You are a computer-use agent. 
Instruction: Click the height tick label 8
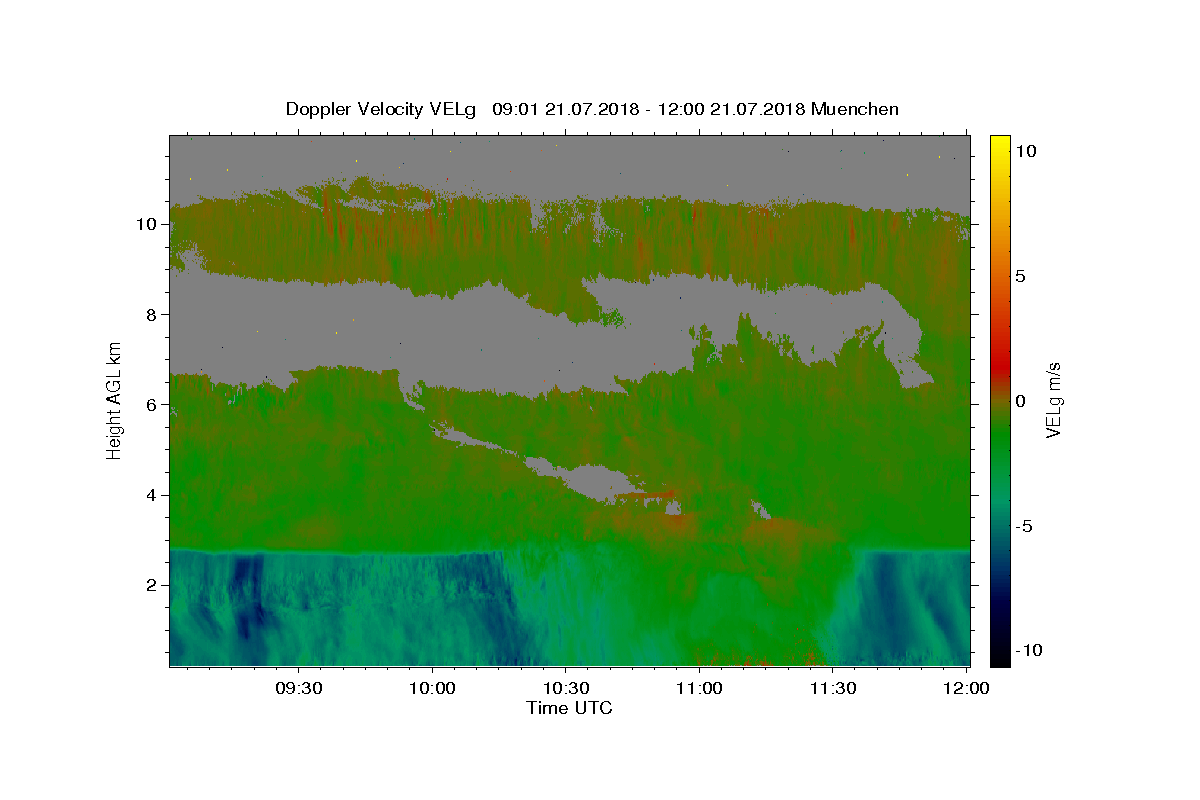point(153,314)
